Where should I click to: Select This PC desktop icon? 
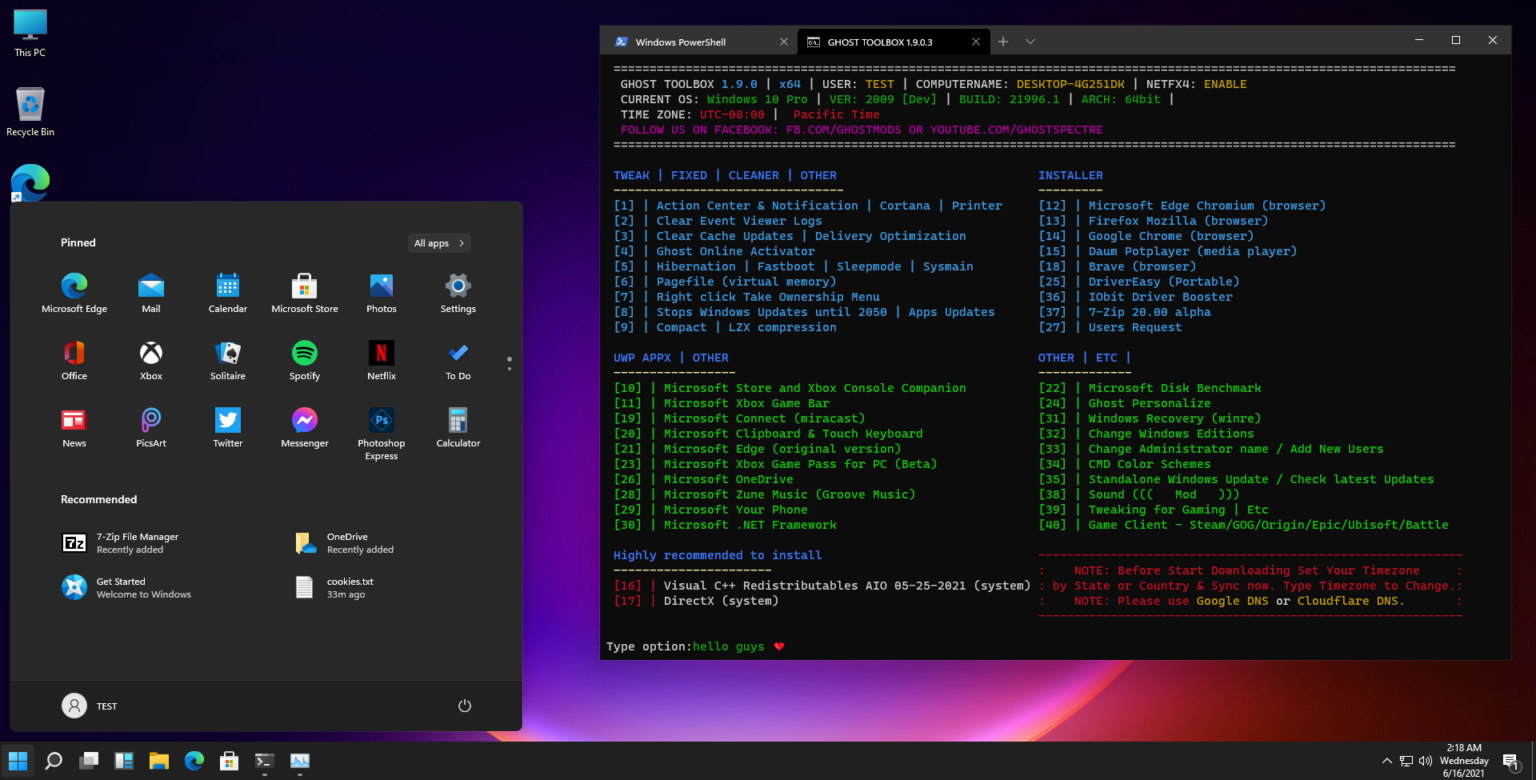point(30,33)
